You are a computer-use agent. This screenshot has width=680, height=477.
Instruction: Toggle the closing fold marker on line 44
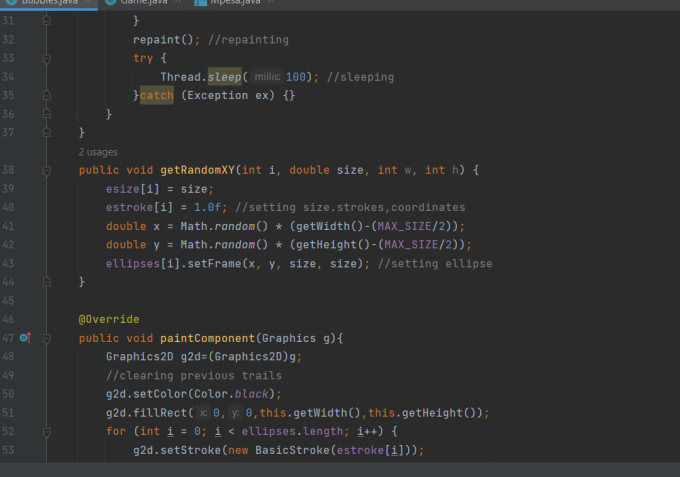pos(47,282)
